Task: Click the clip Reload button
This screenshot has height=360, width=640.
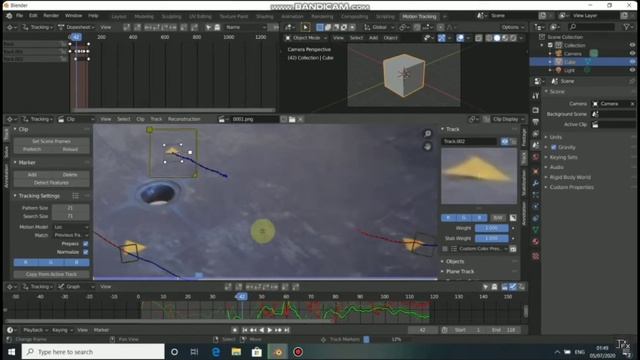Action: 70,149
